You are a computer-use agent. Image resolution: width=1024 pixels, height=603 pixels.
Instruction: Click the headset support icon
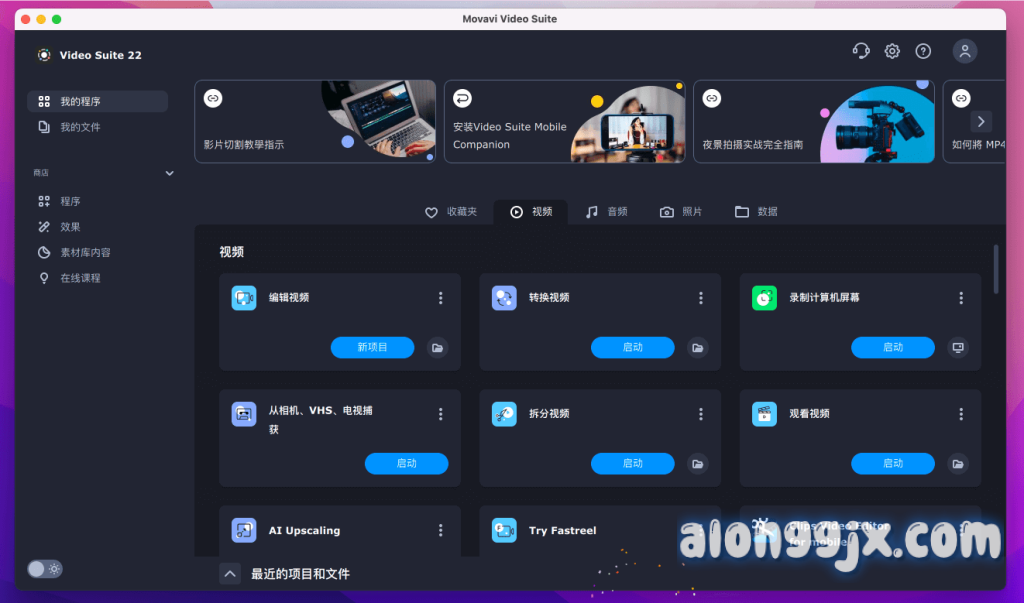(860, 52)
